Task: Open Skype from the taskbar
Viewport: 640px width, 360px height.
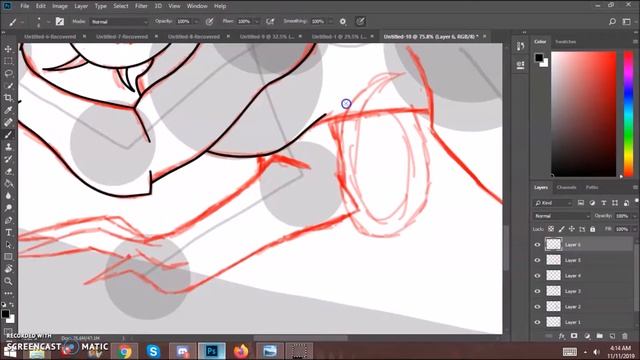Action: pos(153,351)
